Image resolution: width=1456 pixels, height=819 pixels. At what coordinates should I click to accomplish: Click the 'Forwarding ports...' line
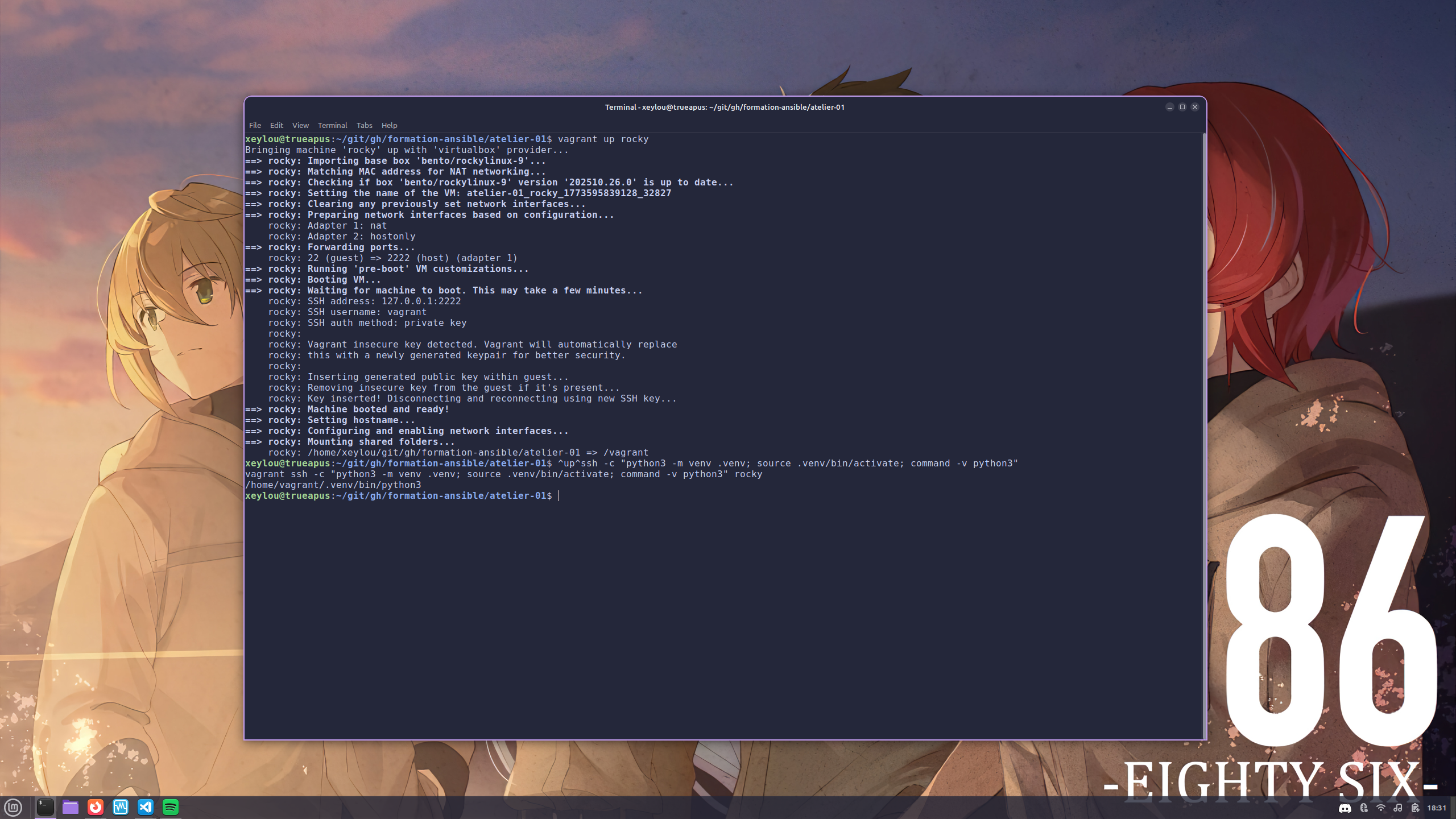330,247
